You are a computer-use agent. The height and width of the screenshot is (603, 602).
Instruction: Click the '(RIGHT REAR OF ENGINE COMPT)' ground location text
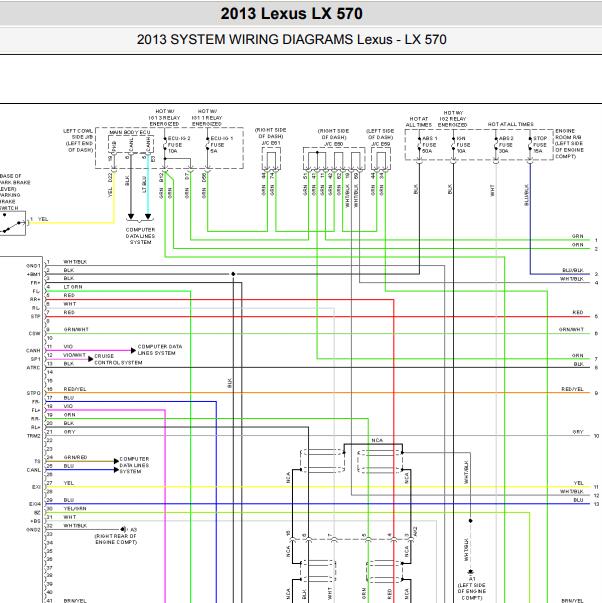click(116, 539)
